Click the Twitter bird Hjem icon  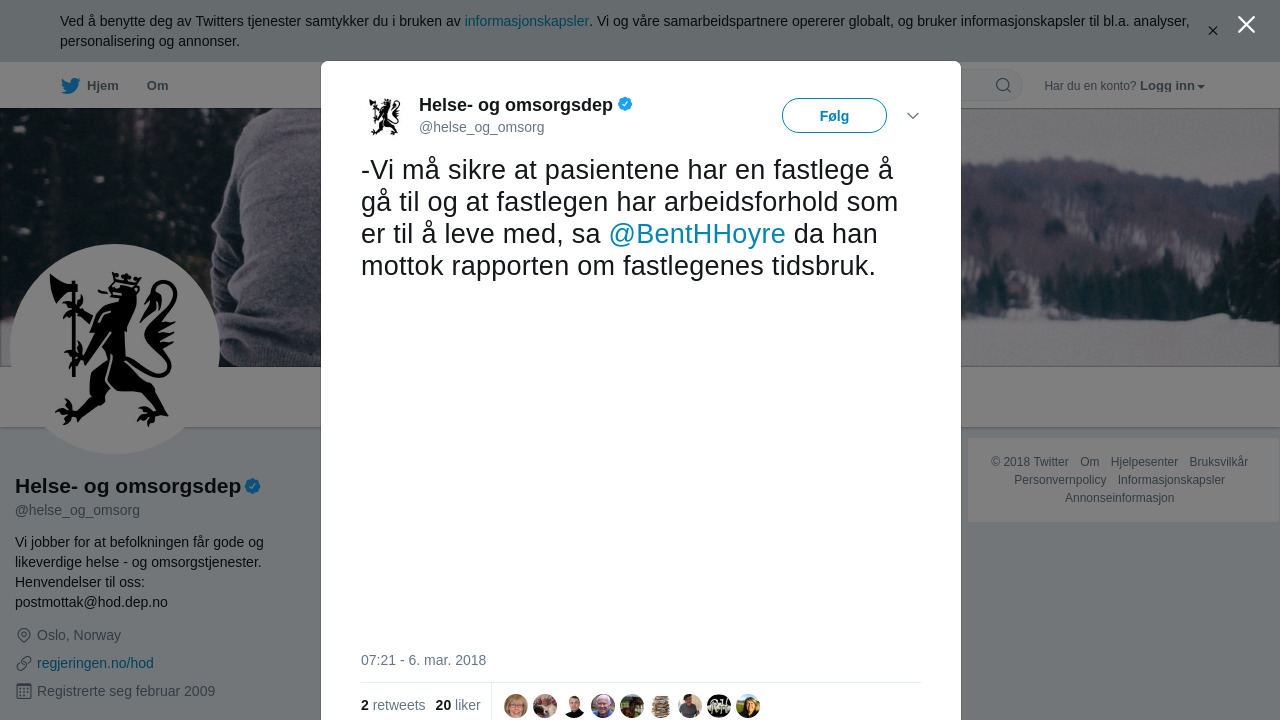(70, 86)
